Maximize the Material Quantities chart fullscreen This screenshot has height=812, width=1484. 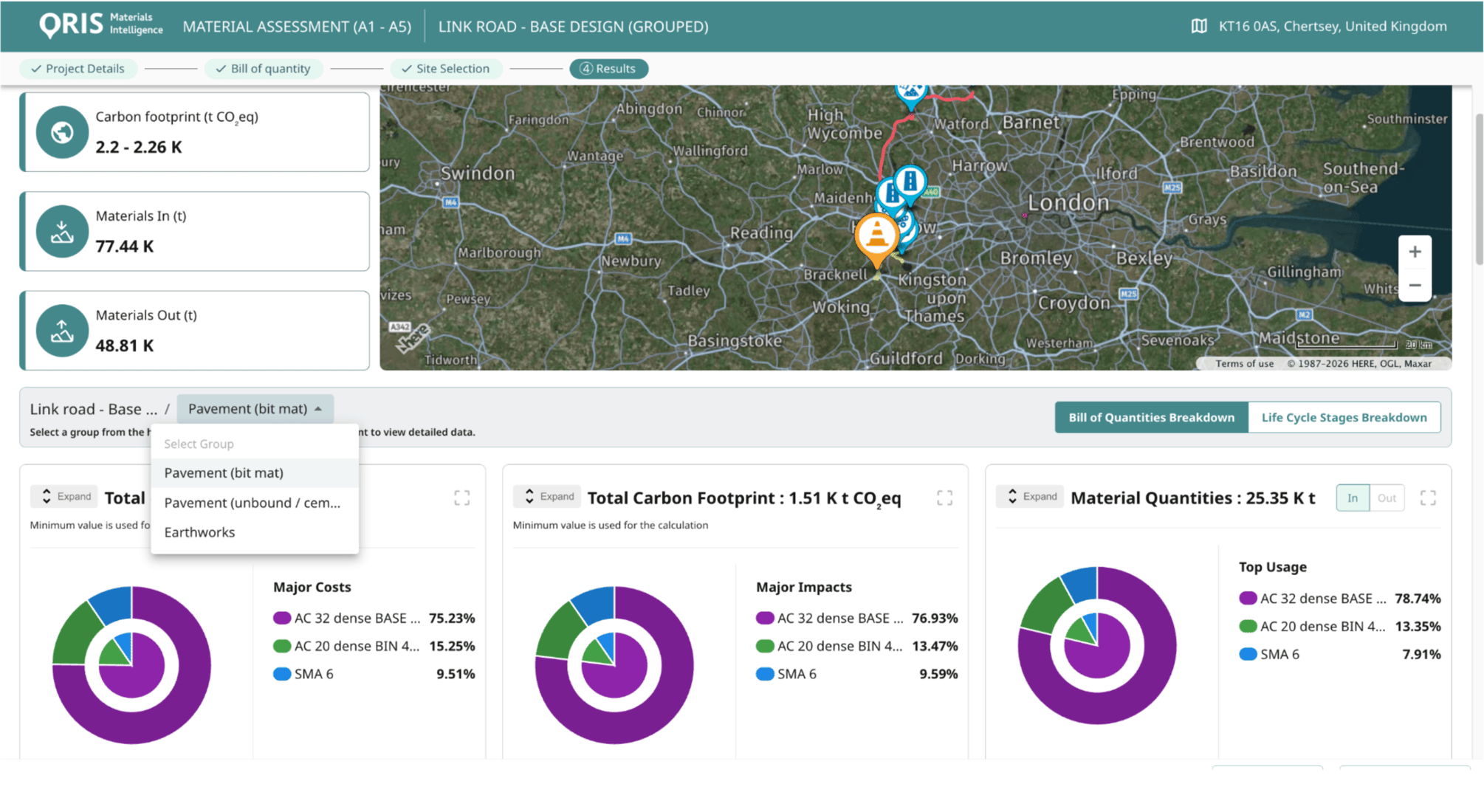coord(1428,498)
